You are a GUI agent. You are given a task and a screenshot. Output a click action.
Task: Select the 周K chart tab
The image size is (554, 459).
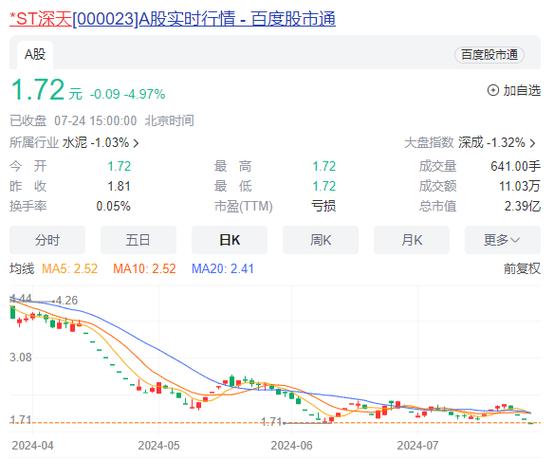click(320, 240)
